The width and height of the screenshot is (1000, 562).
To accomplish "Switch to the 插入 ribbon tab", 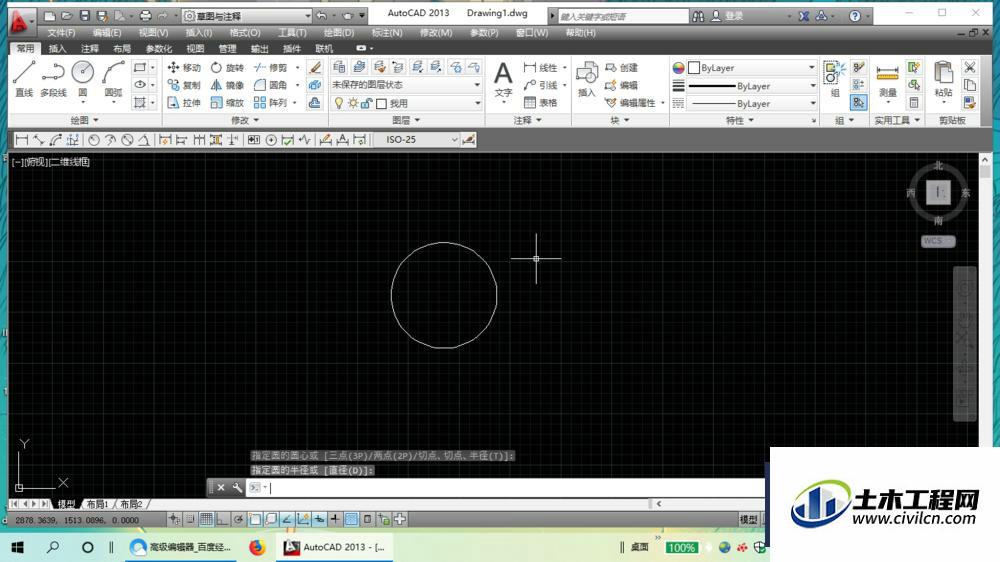I will pyautogui.click(x=57, y=48).
